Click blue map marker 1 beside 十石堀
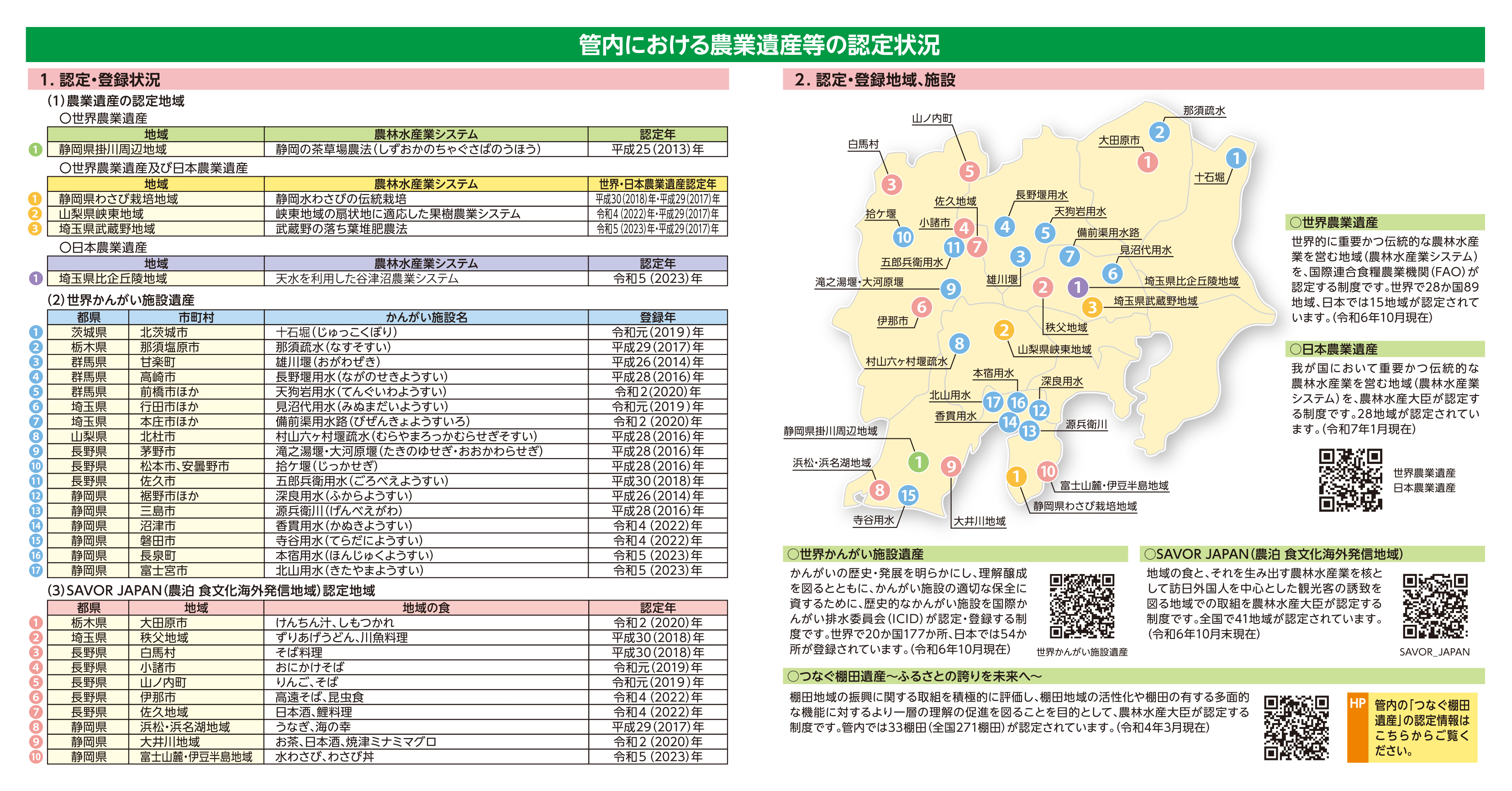 point(1236,158)
